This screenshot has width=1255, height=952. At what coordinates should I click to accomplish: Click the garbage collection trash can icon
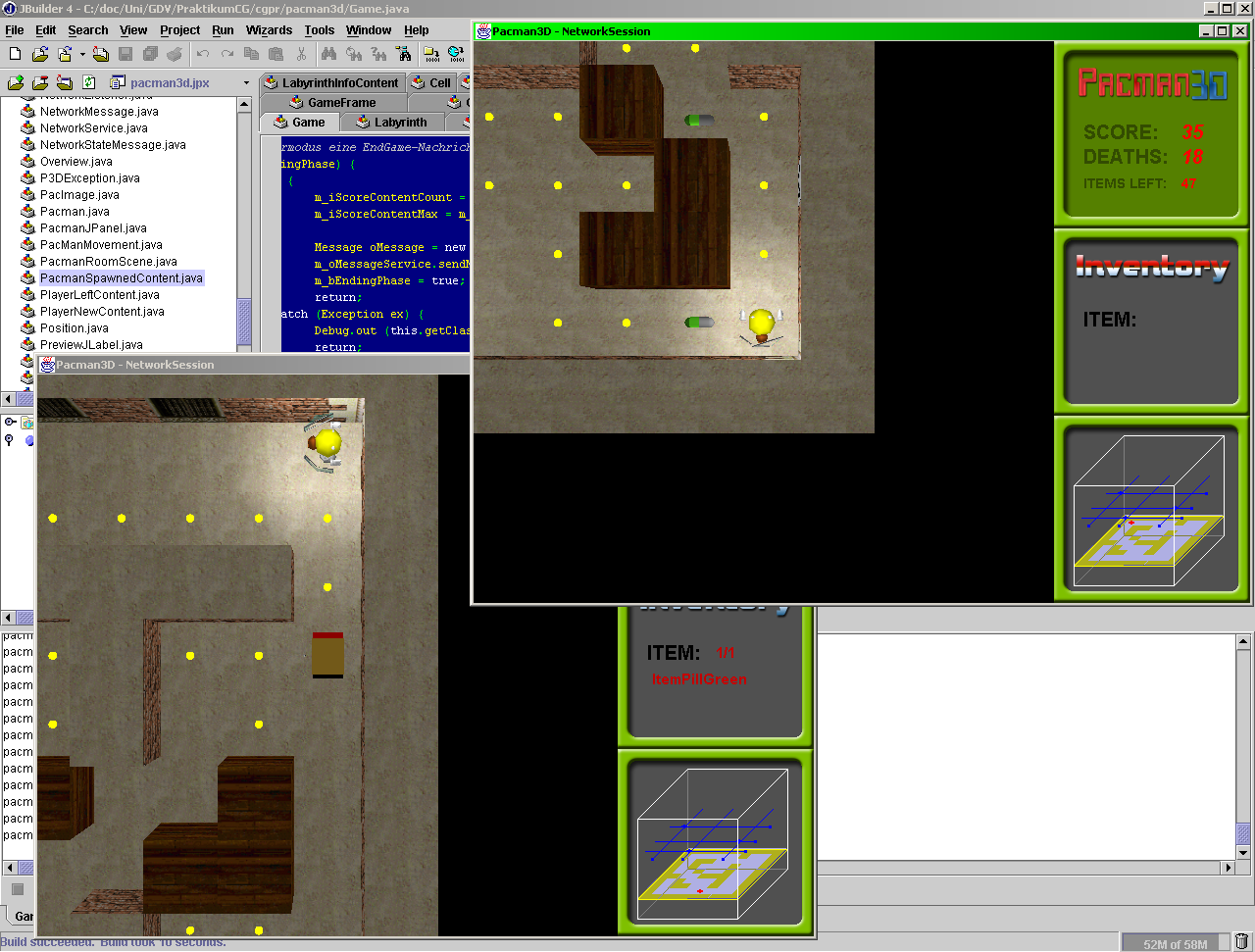pyautogui.click(x=1241, y=943)
